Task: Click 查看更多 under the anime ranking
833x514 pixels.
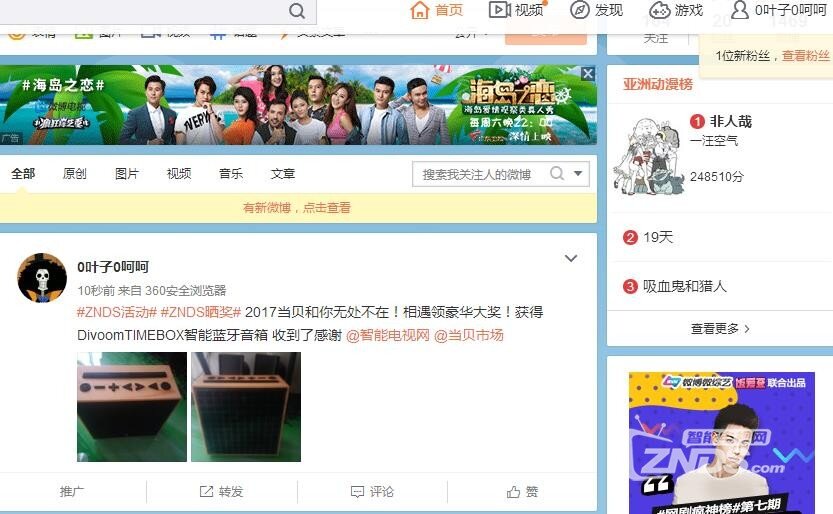Action: tap(720, 329)
